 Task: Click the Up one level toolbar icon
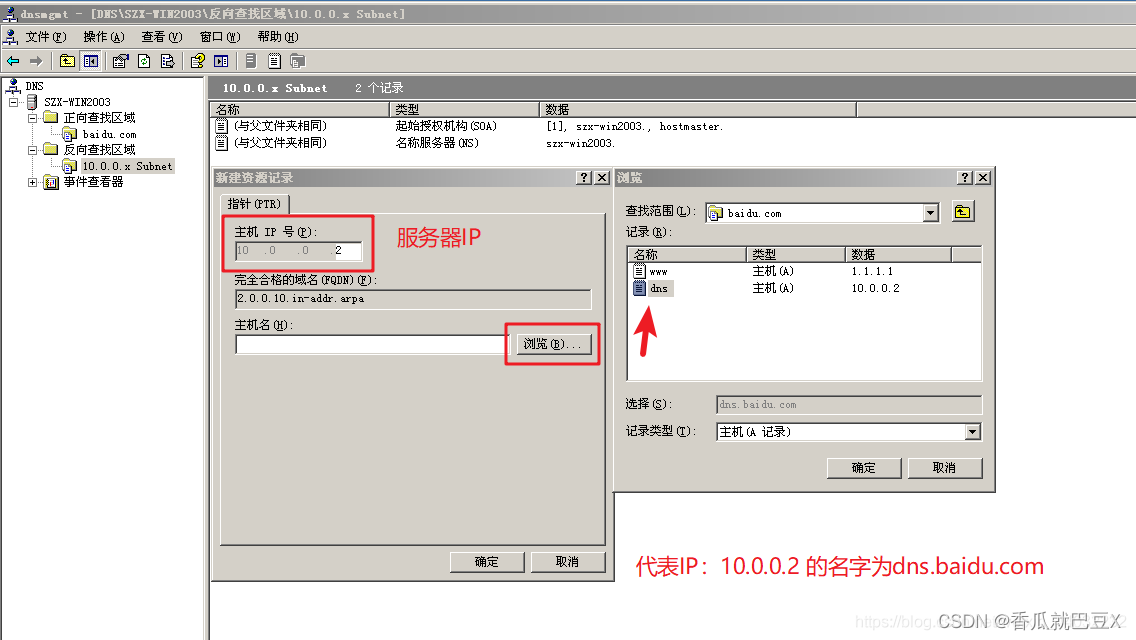coord(67,60)
